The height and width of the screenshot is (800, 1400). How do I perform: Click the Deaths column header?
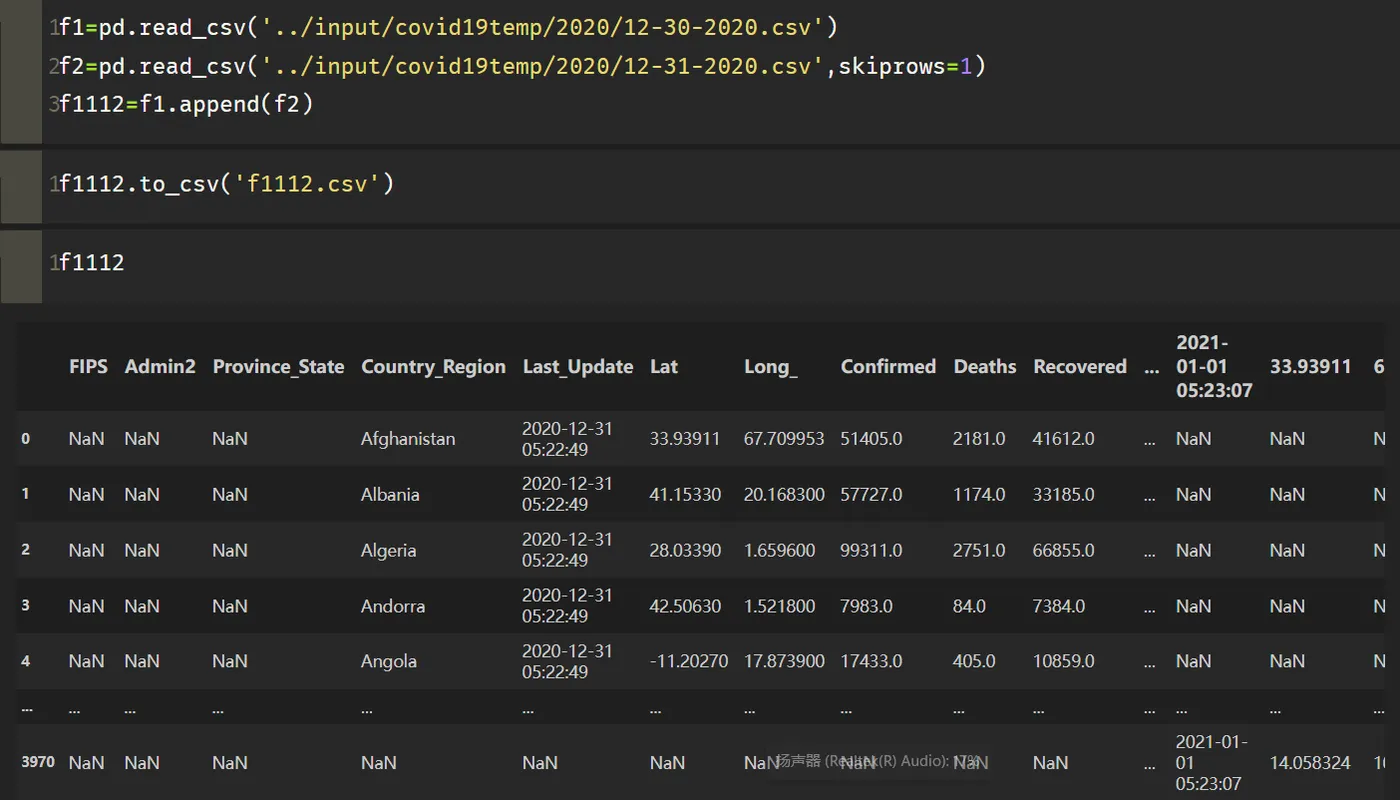click(x=984, y=367)
